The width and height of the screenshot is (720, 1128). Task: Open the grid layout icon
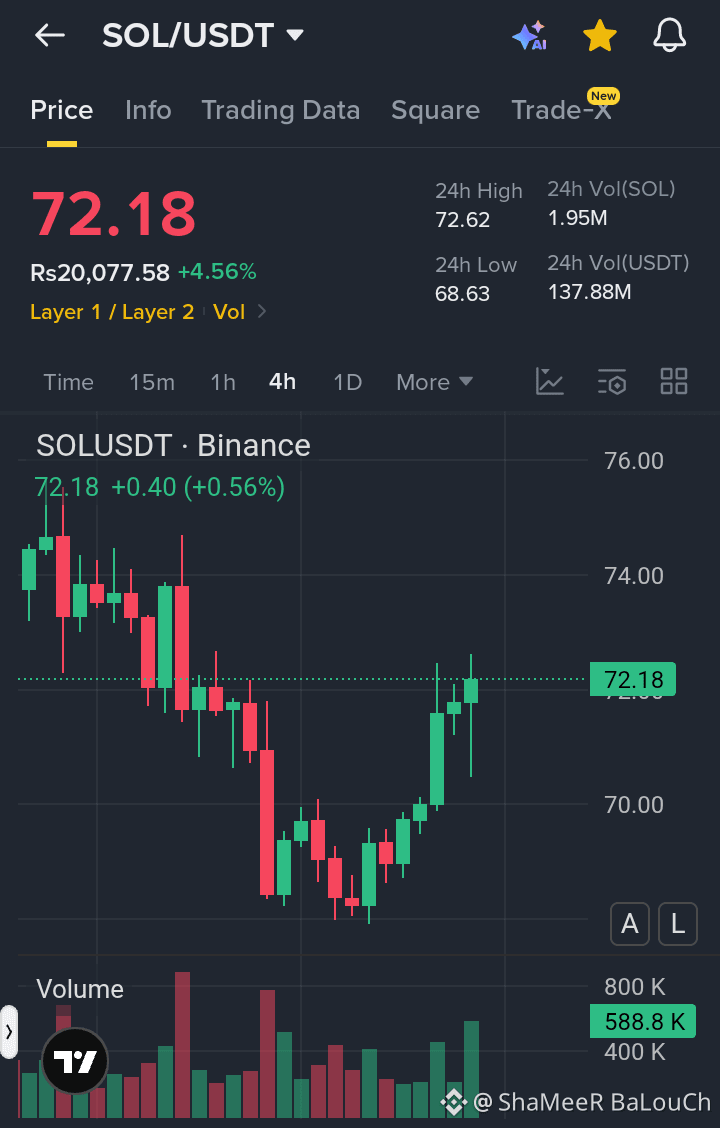coord(674,381)
